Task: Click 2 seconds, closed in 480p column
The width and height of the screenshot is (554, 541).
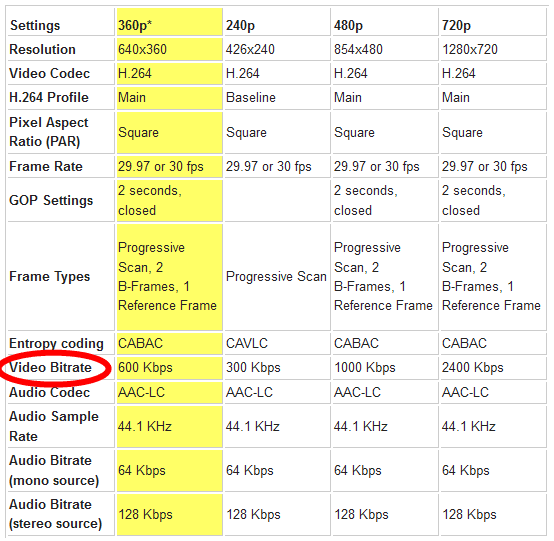Action: (385, 200)
